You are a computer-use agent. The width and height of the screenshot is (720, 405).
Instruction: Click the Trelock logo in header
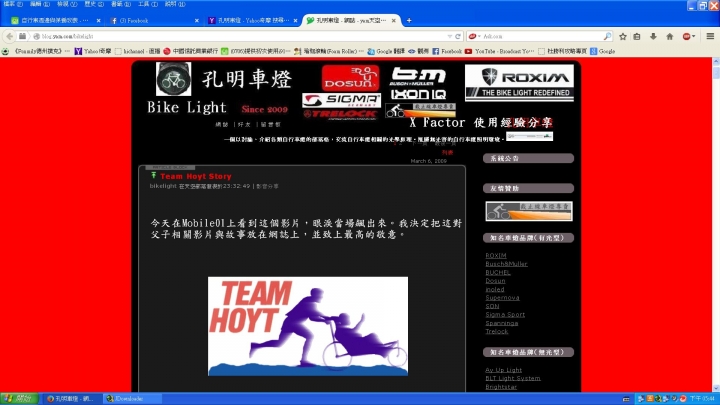(340, 114)
